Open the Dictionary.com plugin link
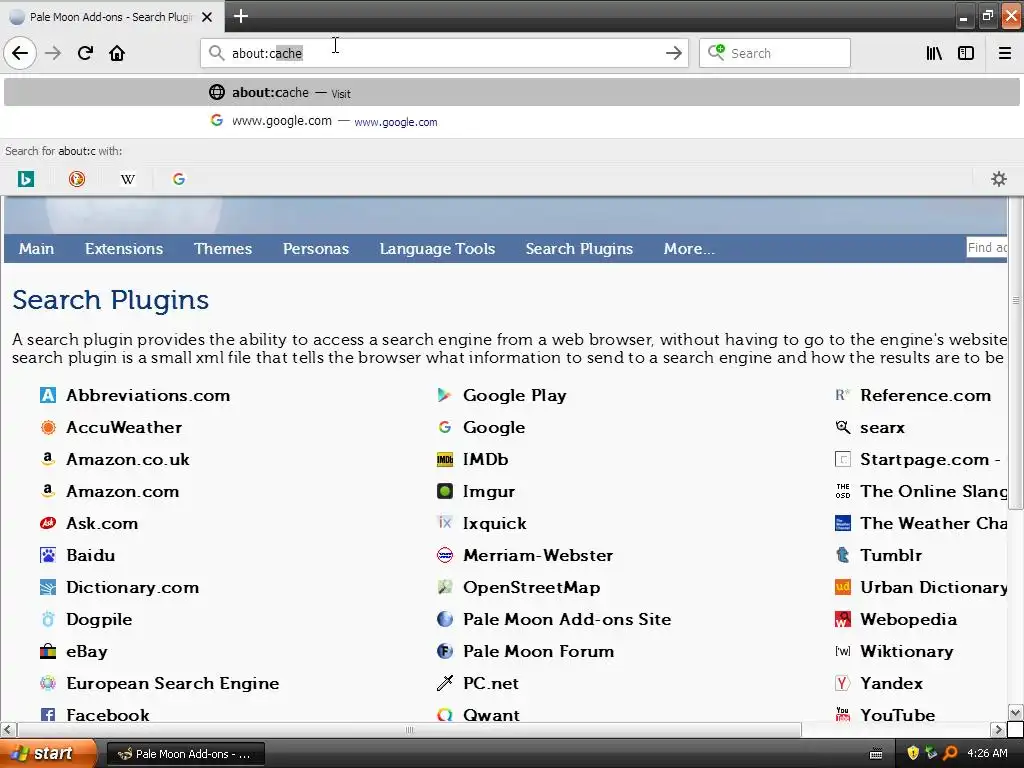This screenshot has width=1024, height=768. click(133, 587)
